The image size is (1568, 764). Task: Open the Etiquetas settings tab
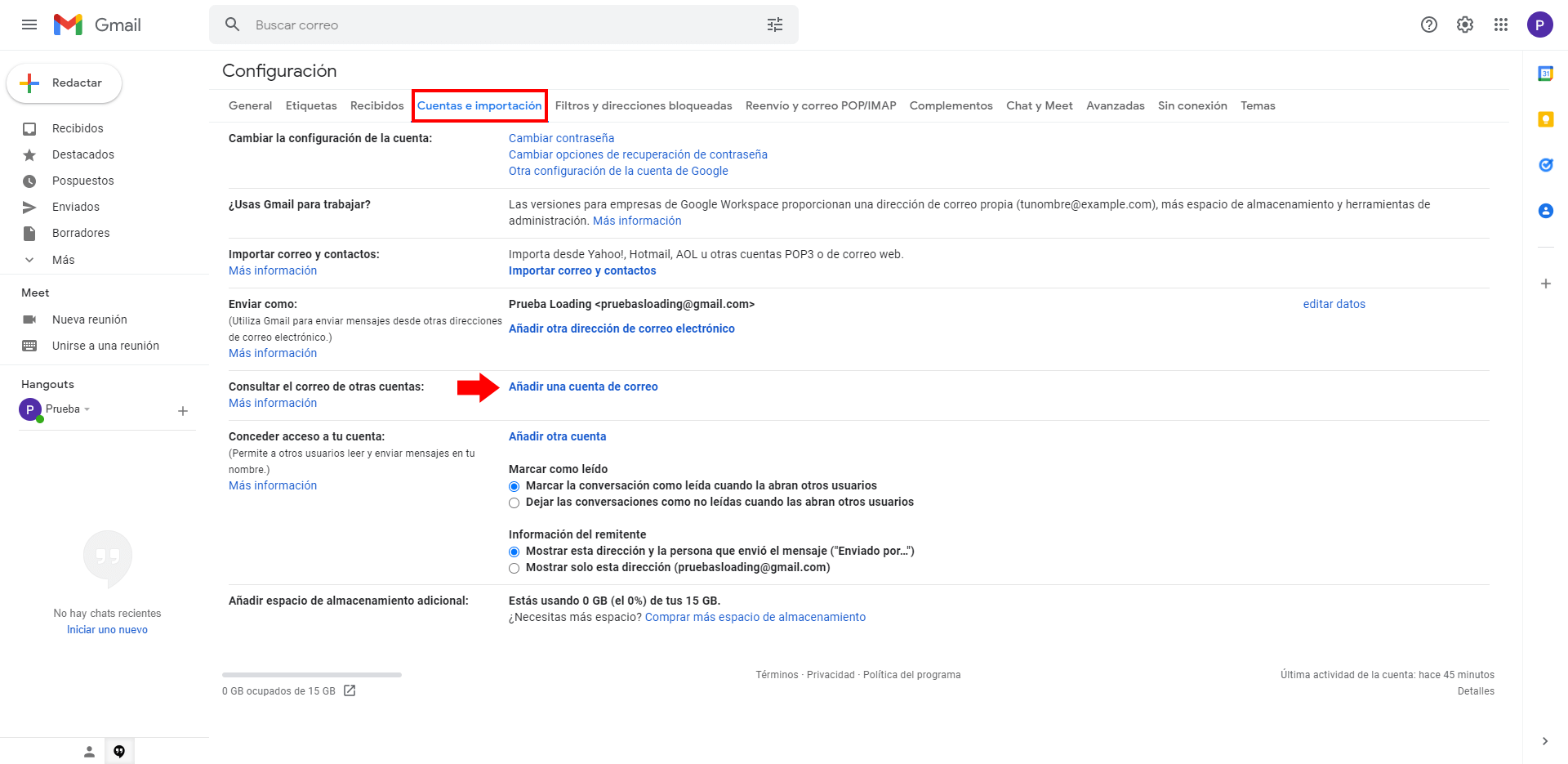pyautogui.click(x=311, y=105)
